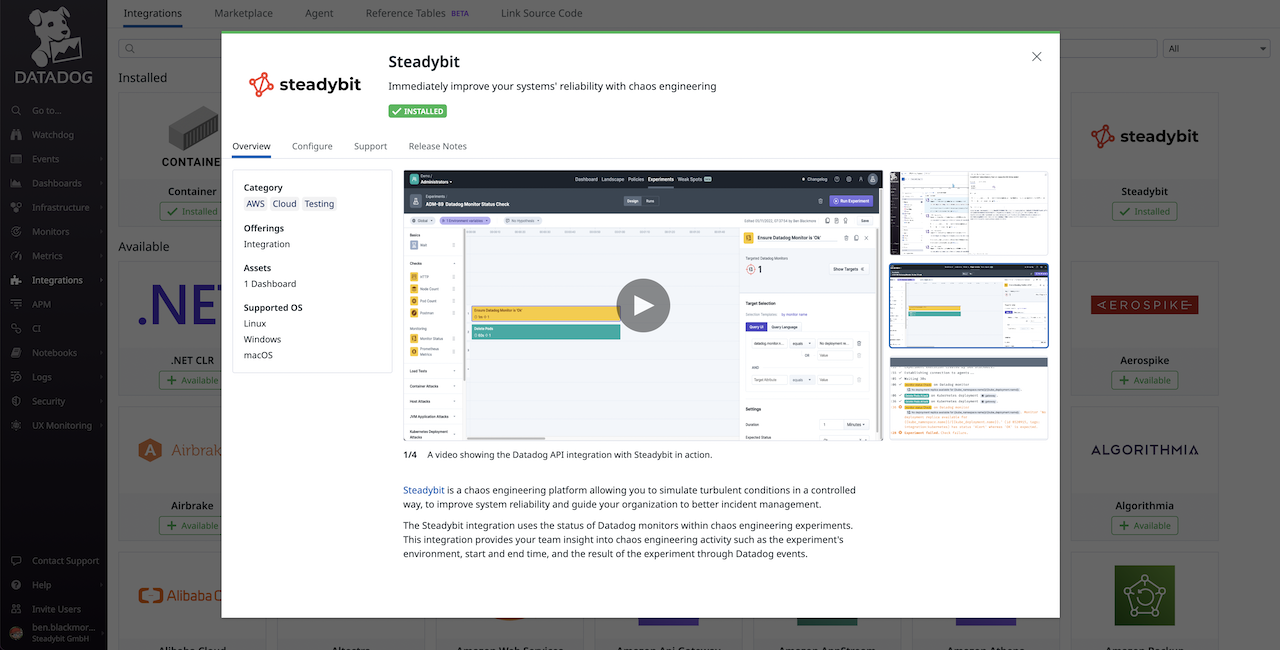Screen dimensions: 1280x650
Task: Click the "1 Dashboard" asset text
Action: (270, 284)
